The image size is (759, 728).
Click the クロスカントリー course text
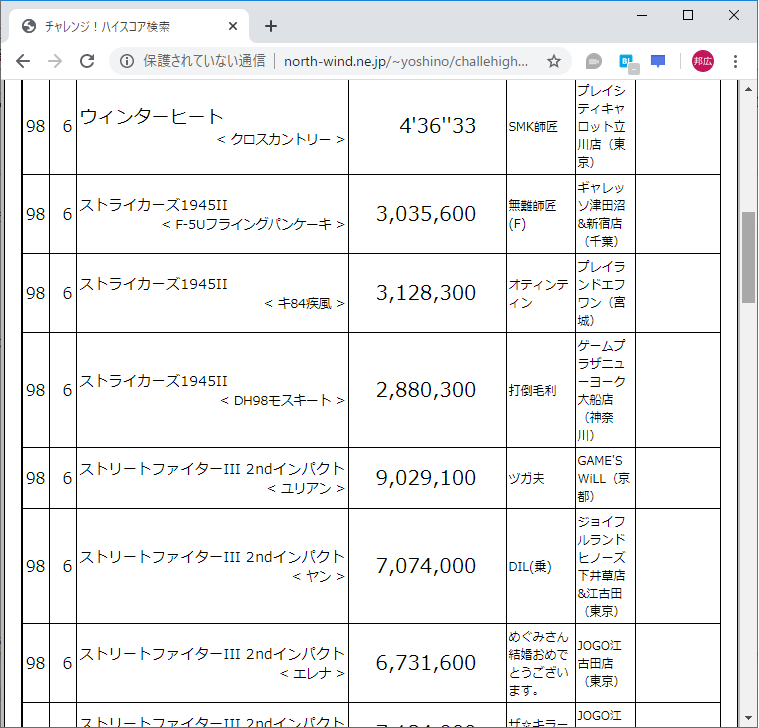(x=281, y=139)
